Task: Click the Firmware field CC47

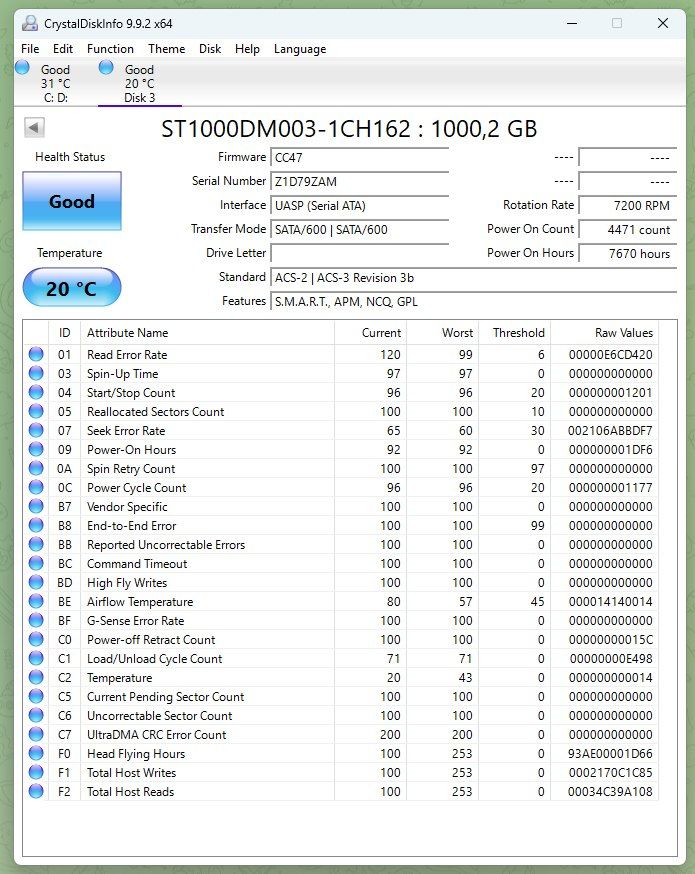Action: [359, 158]
